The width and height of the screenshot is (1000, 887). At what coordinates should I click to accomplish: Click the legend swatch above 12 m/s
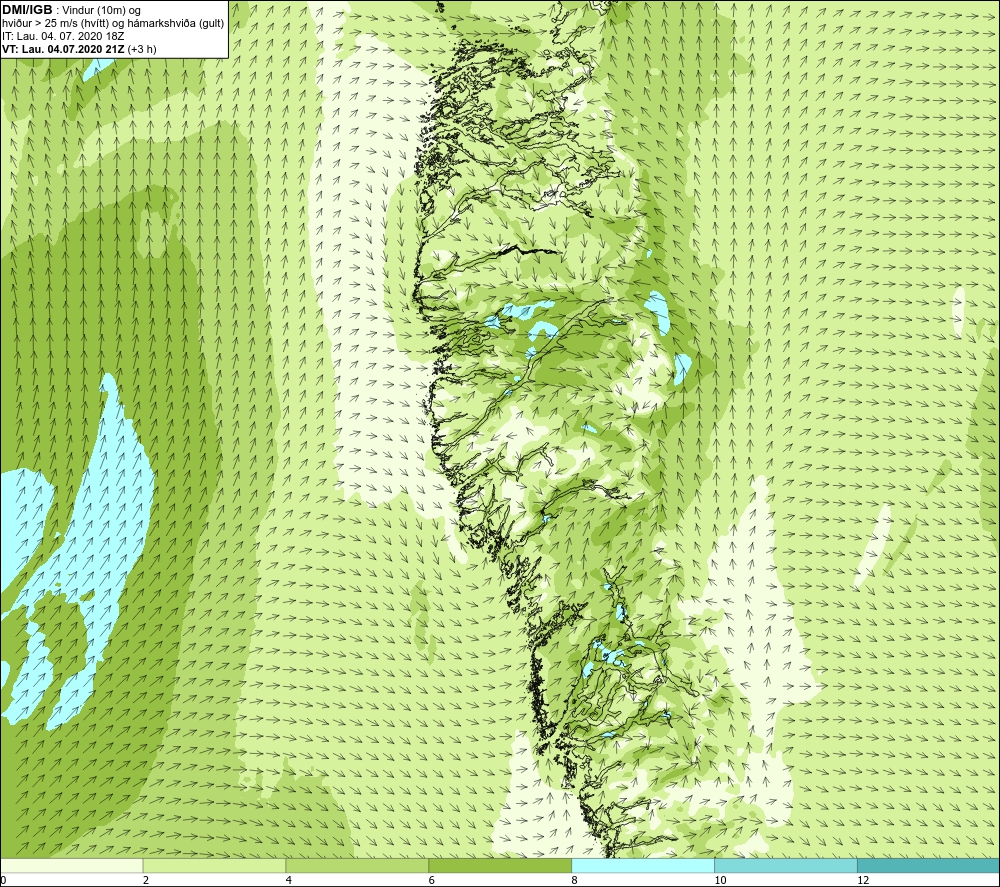point(929,865)
